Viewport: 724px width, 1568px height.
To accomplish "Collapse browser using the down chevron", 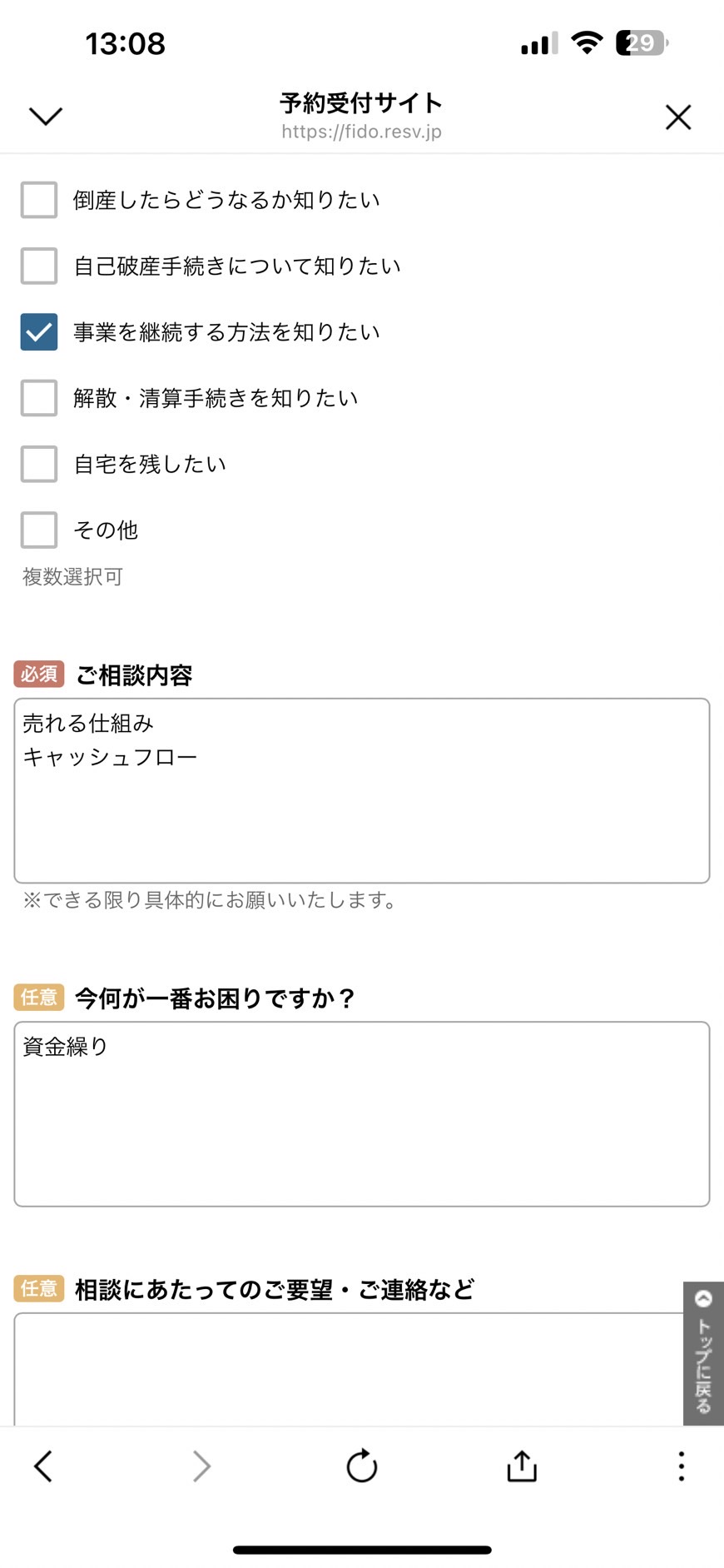I will 46,116.
